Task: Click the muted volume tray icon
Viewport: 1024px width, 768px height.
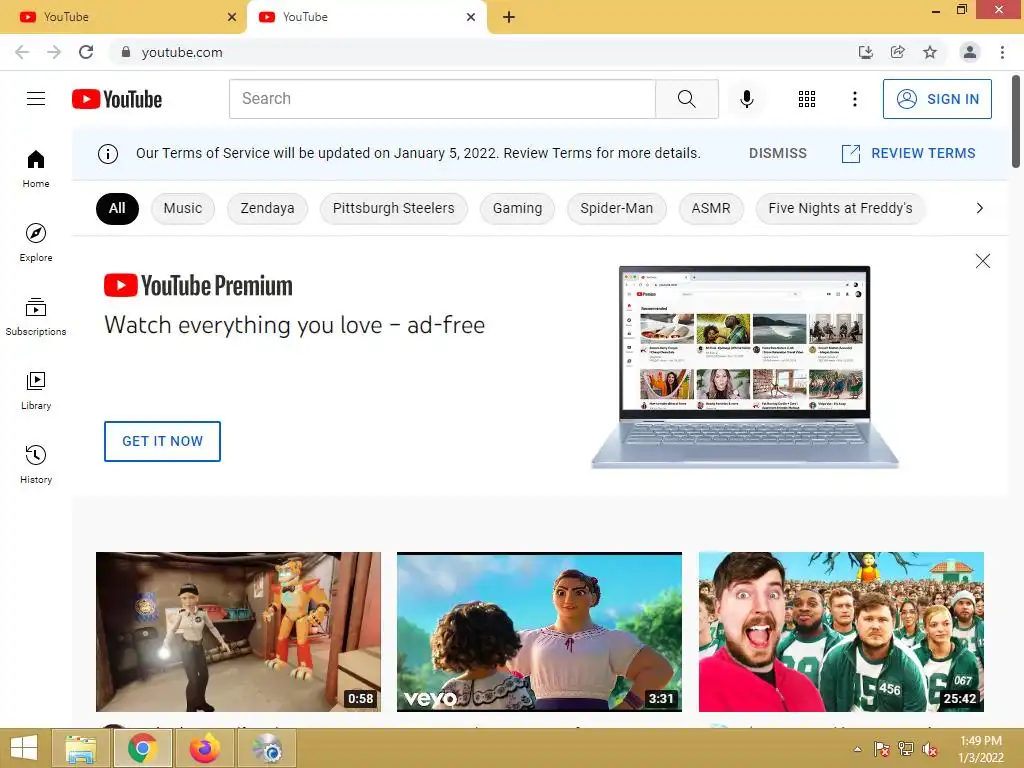Action: coord(929,749)
